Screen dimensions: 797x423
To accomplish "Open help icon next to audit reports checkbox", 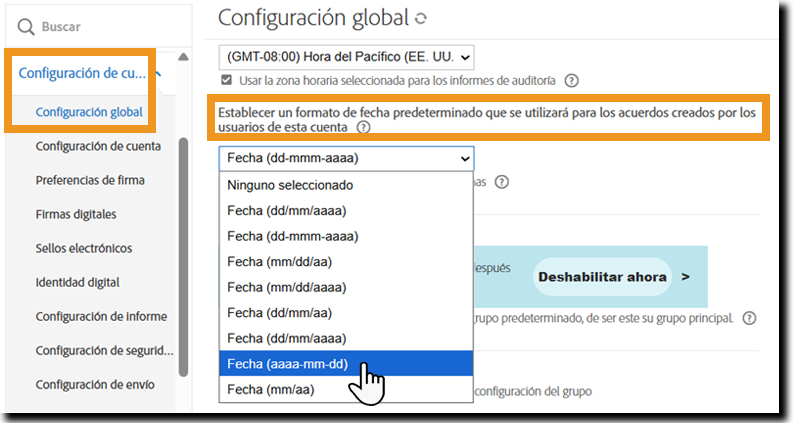I will tap(571, 80).
